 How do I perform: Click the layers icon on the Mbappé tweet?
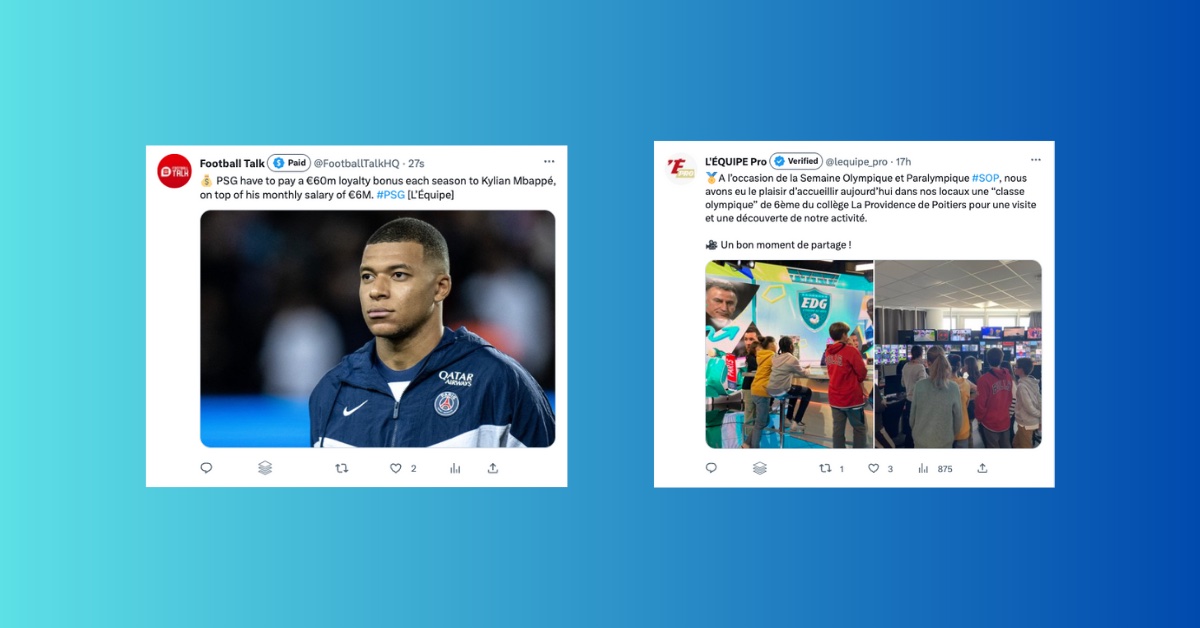tap(265, 467)
